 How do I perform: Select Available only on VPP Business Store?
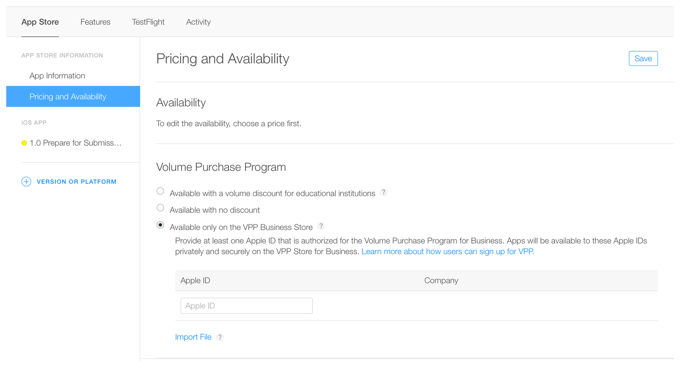pyautogui.click(x=160, y=225)
